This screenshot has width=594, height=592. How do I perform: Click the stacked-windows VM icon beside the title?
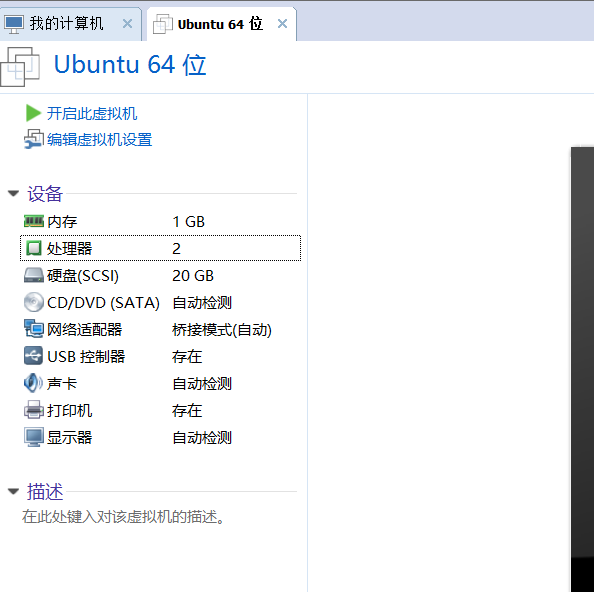[20, 67]
